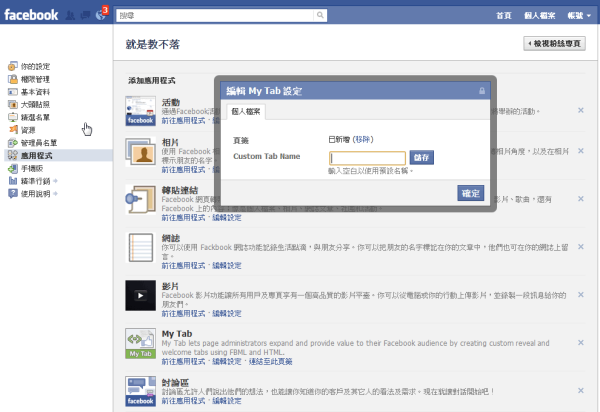Remove the 網誌 application with X

click(x=580, y=247)
